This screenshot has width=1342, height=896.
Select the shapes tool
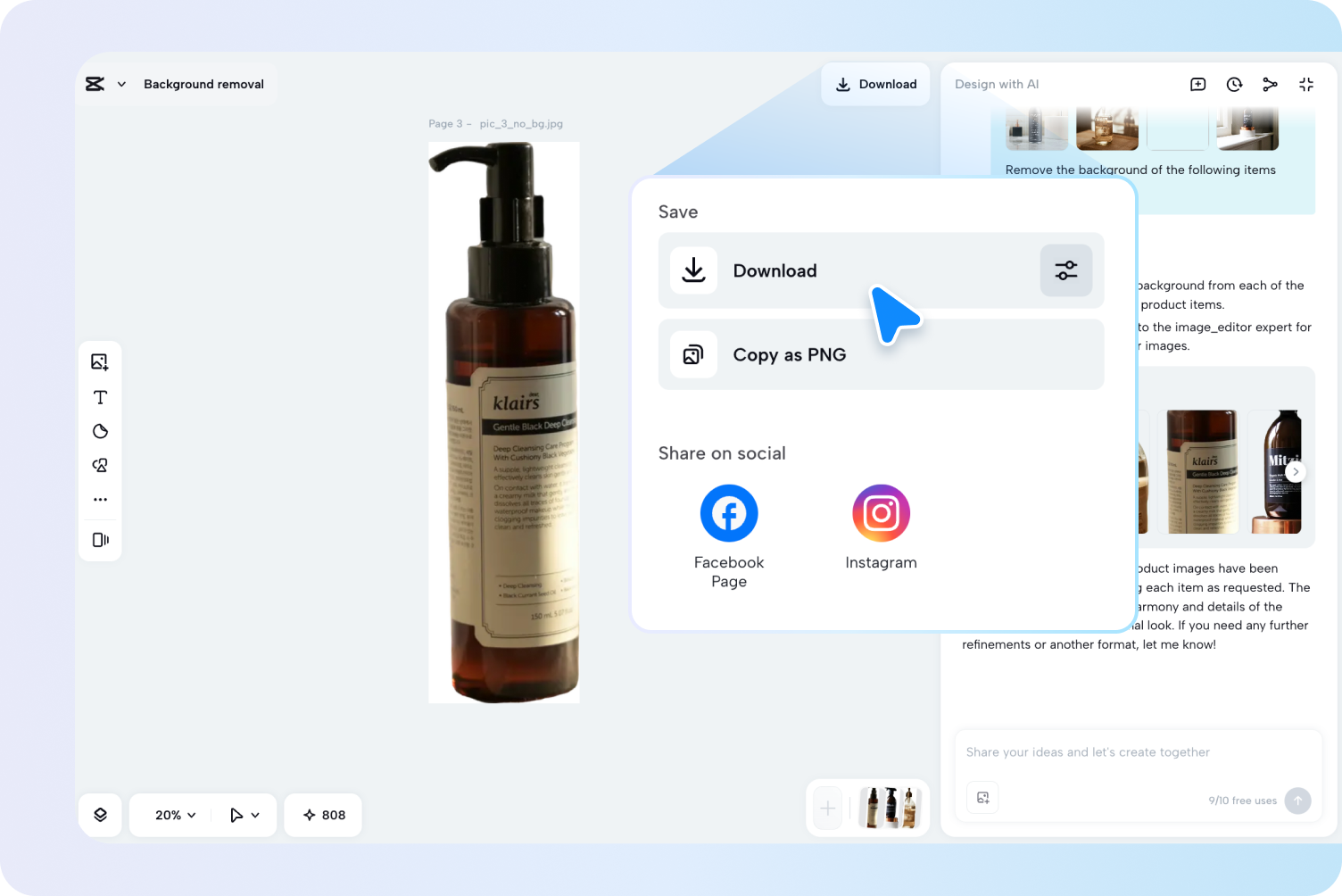click(100, 465)
